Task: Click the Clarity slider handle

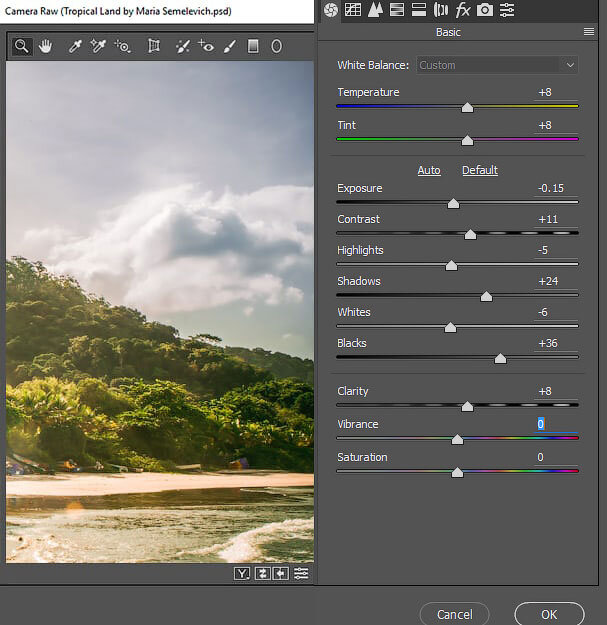Action: (467, 407)
